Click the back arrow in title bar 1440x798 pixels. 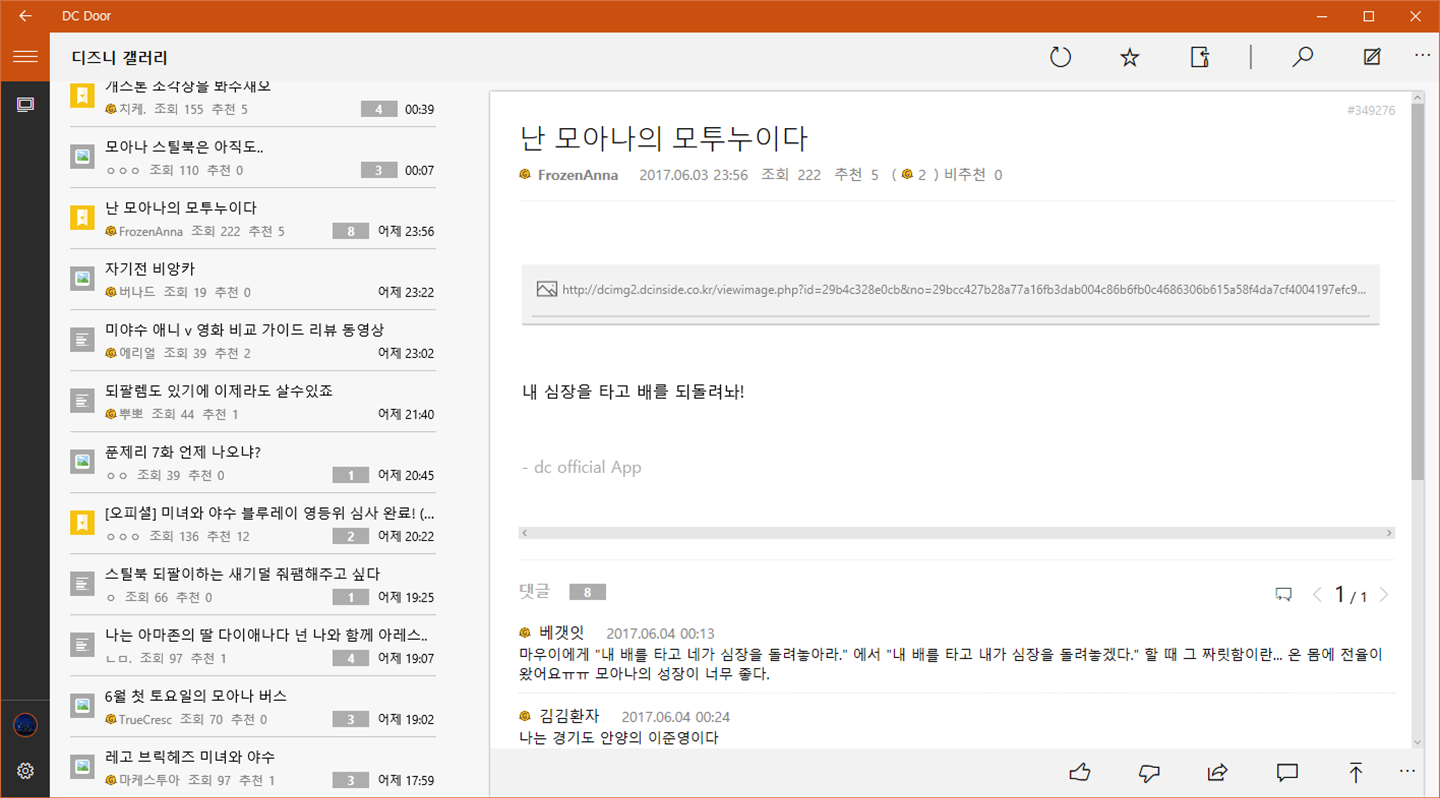click(25, 16)
